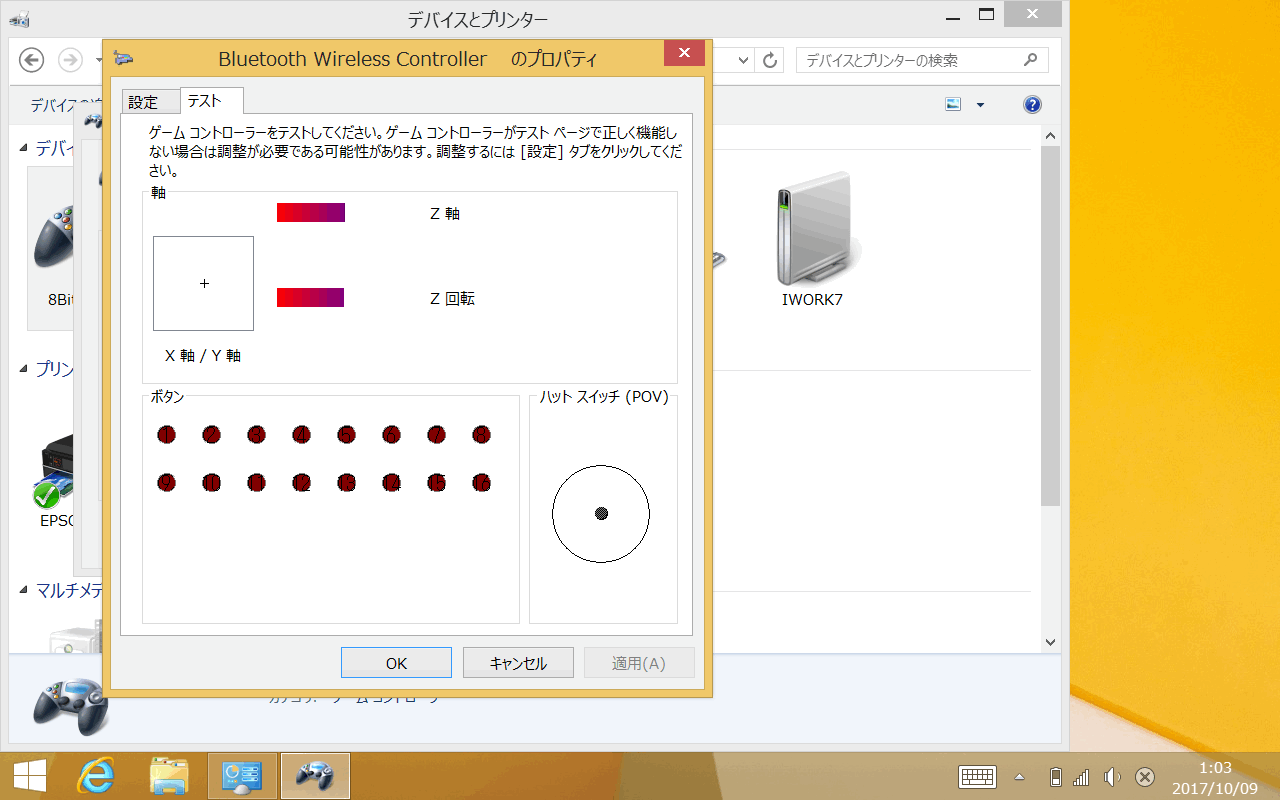Click the touch keyboard icon in system tray
This screenshot has height=800, width=1280.
[x=977, y=777]
